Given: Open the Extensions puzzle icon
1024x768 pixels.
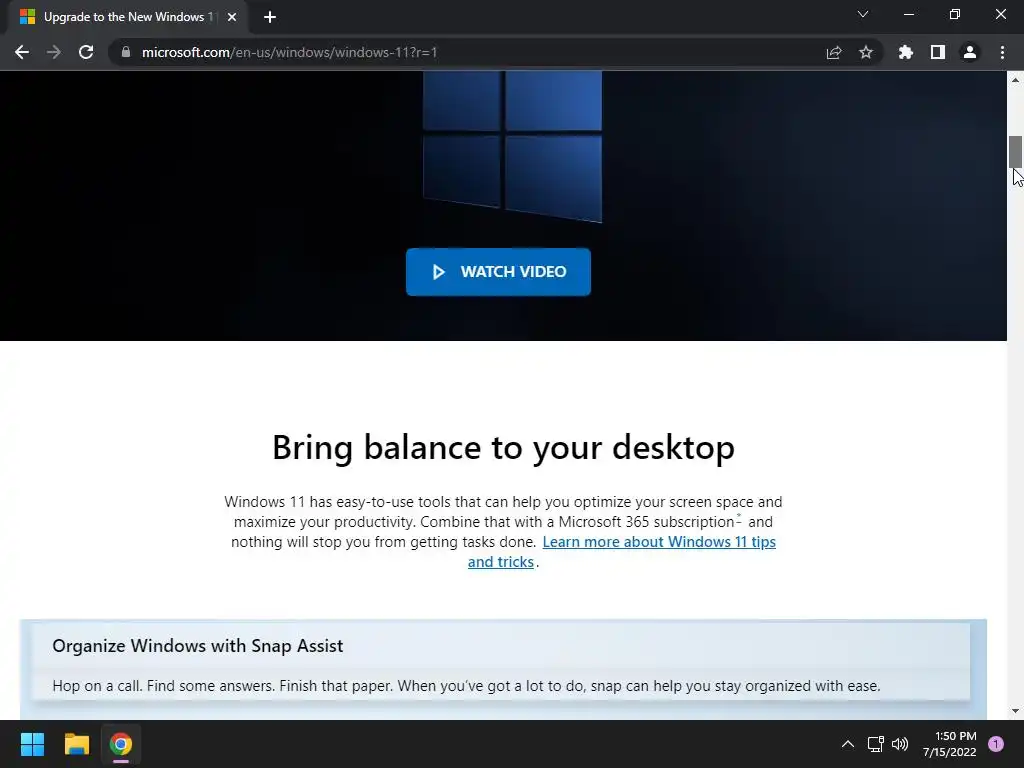Looking at the screenshot, I should click(906, 52).
